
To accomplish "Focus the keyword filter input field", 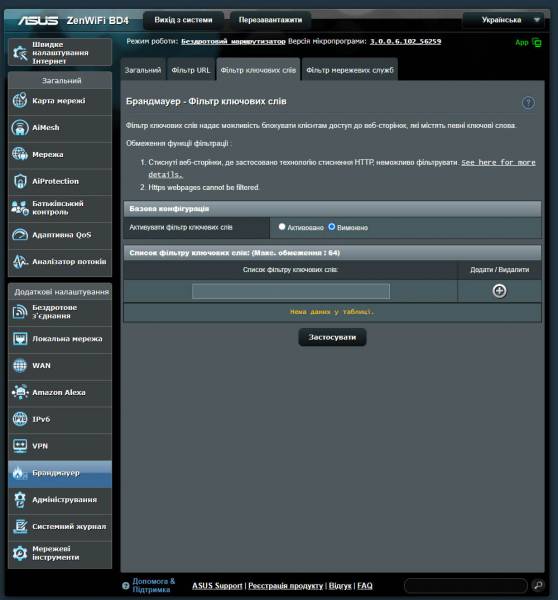I will (291, 291).
